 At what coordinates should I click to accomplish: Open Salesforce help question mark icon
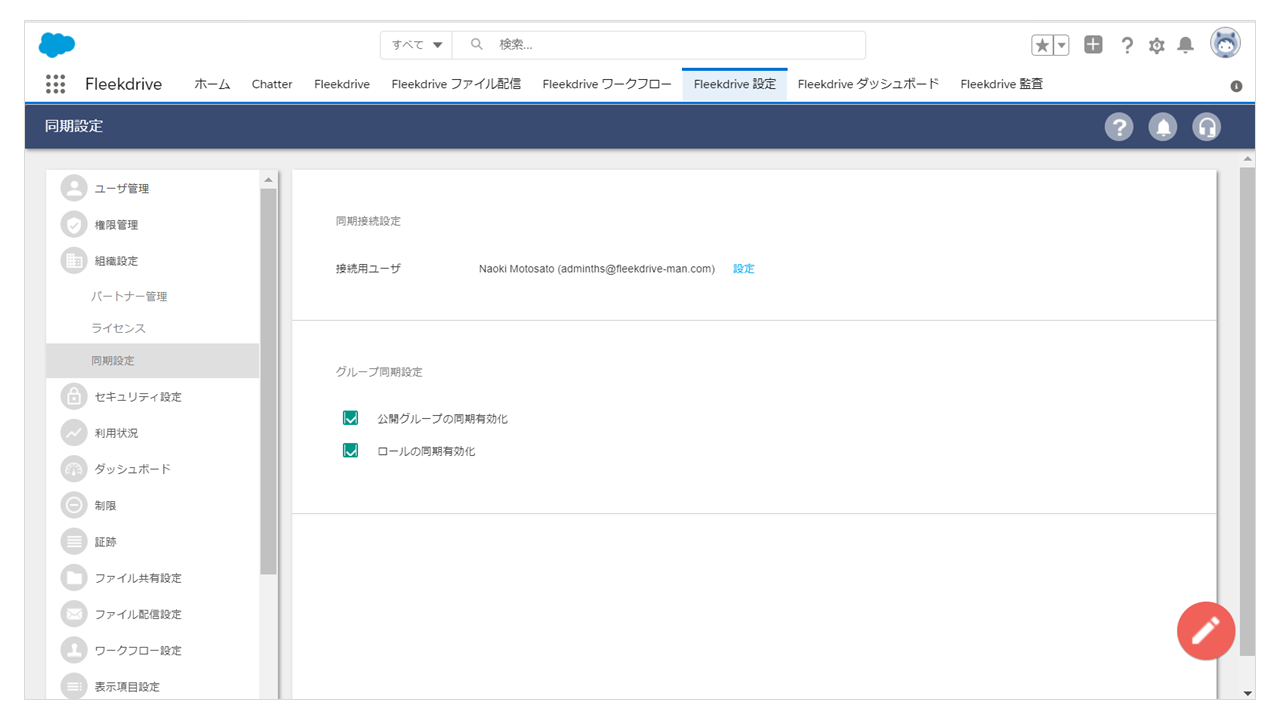coord(1127,45)
